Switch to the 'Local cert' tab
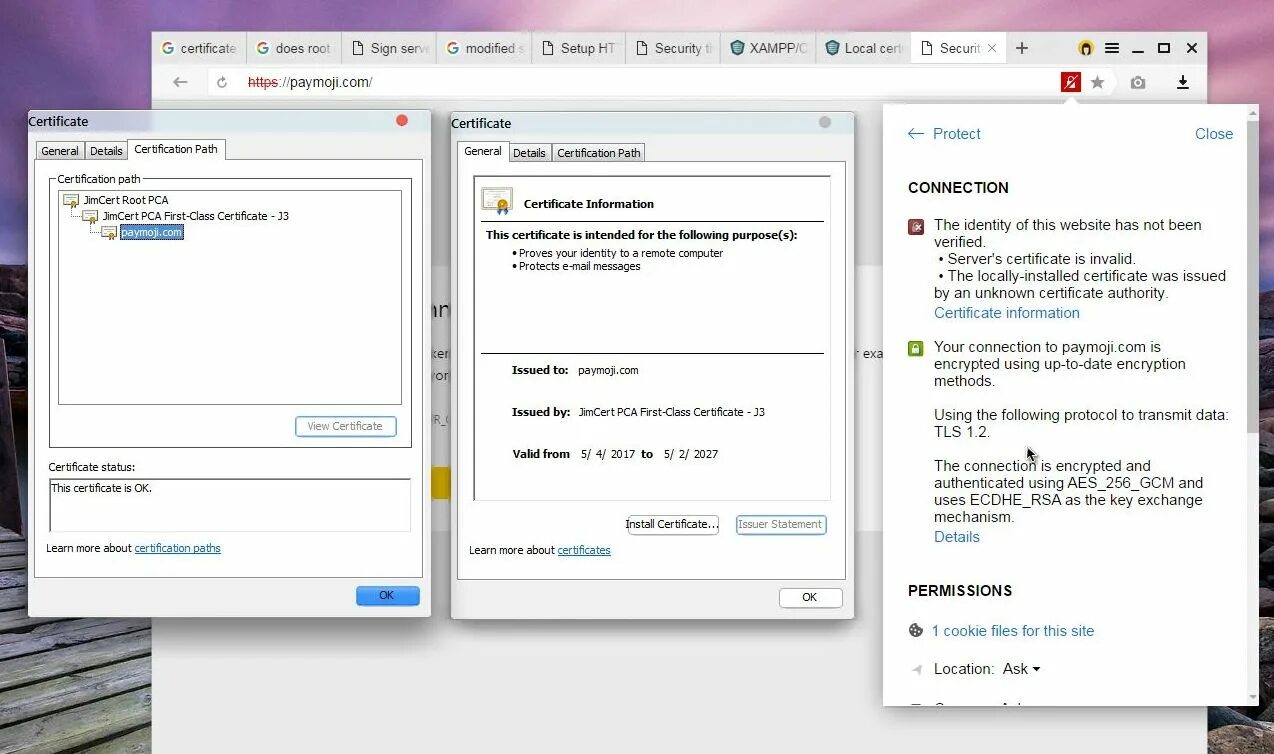The image size is (1274, 754). (x=862, y=48)
